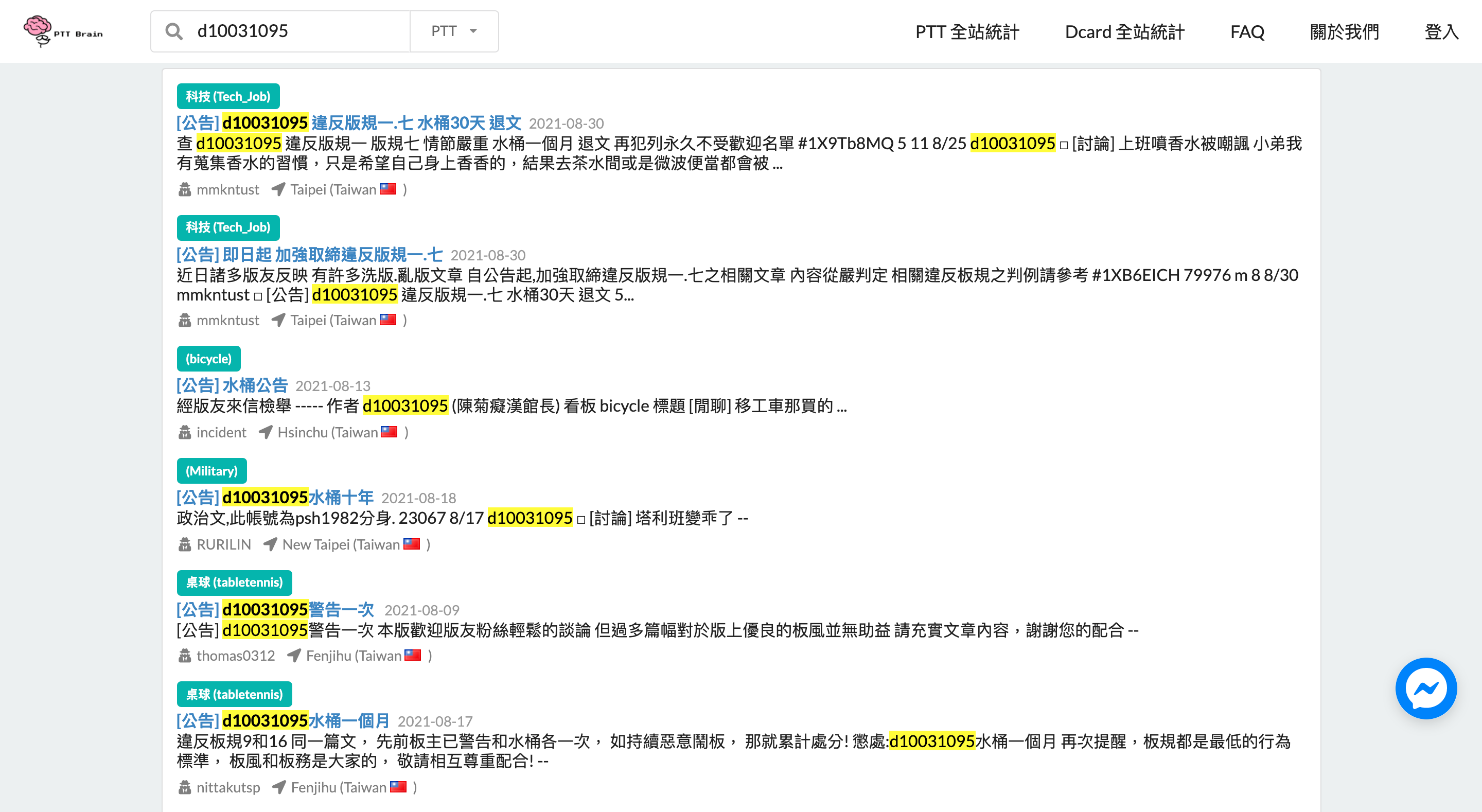Click location text New Taipei (Taiwan
The height and width of the screenshot is (812, 1482).
click(341, 544)
